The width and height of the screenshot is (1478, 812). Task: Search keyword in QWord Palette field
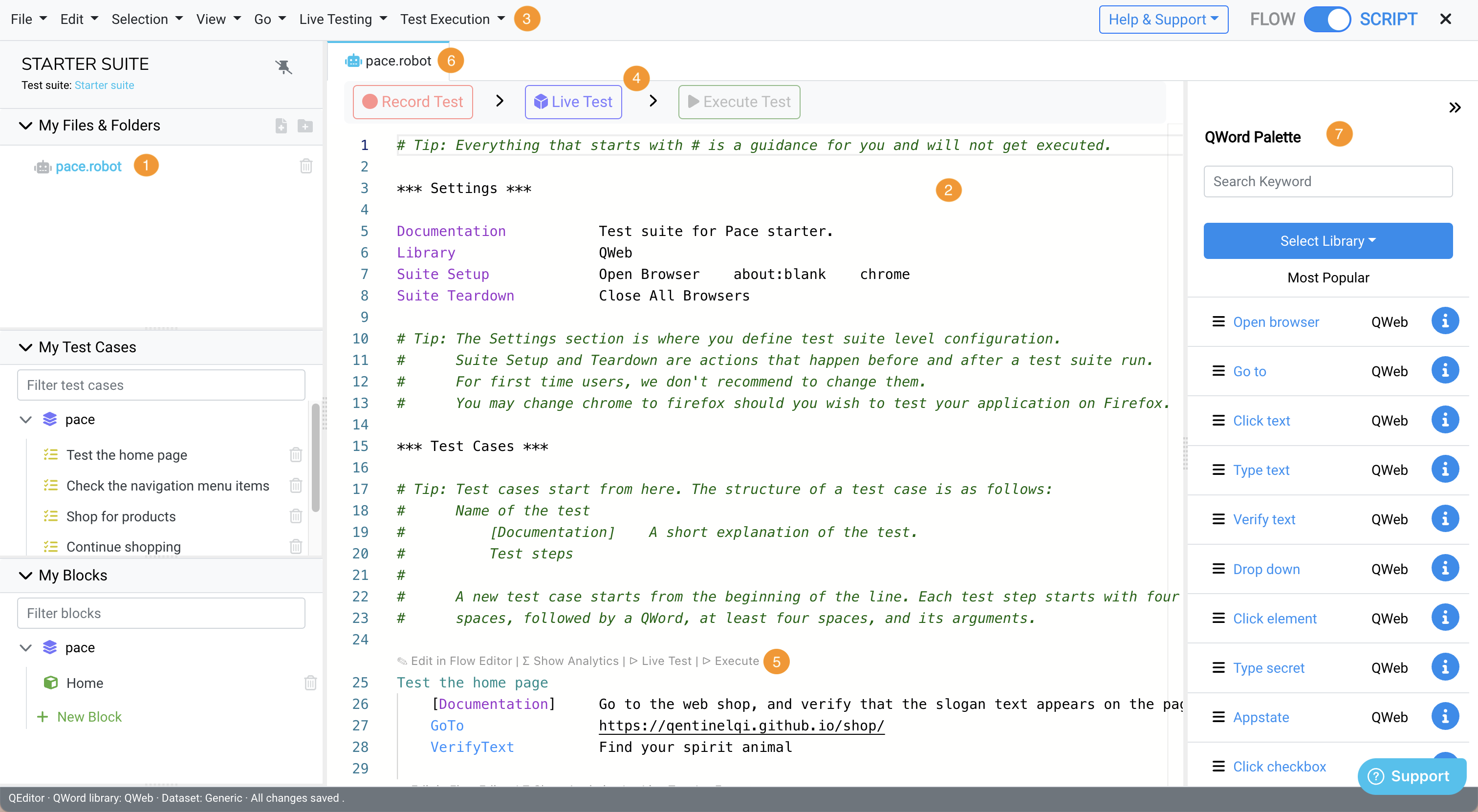pos(1328,181)
